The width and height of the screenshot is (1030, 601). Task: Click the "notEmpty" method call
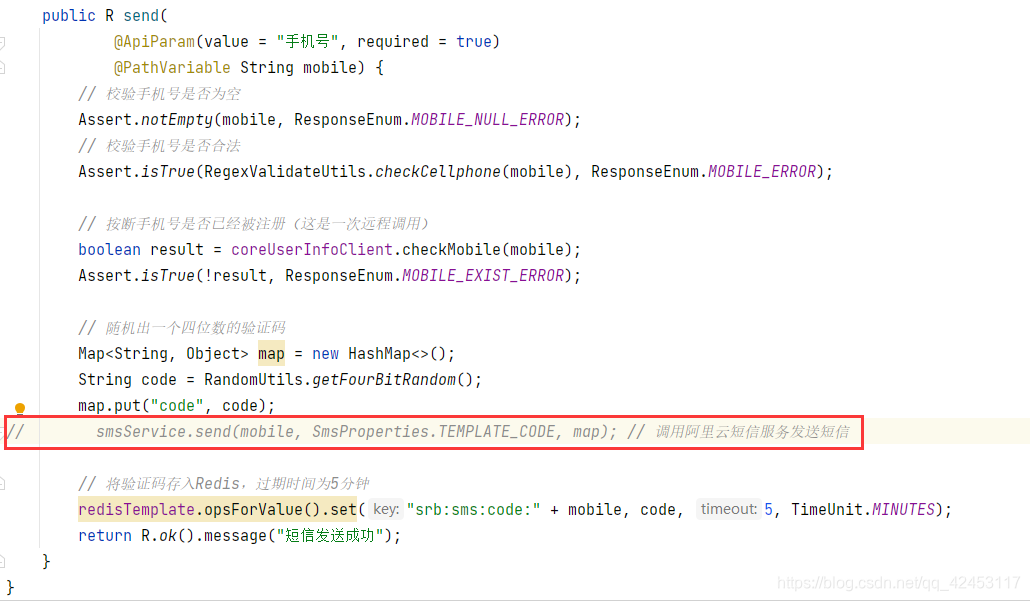(177, 120)
